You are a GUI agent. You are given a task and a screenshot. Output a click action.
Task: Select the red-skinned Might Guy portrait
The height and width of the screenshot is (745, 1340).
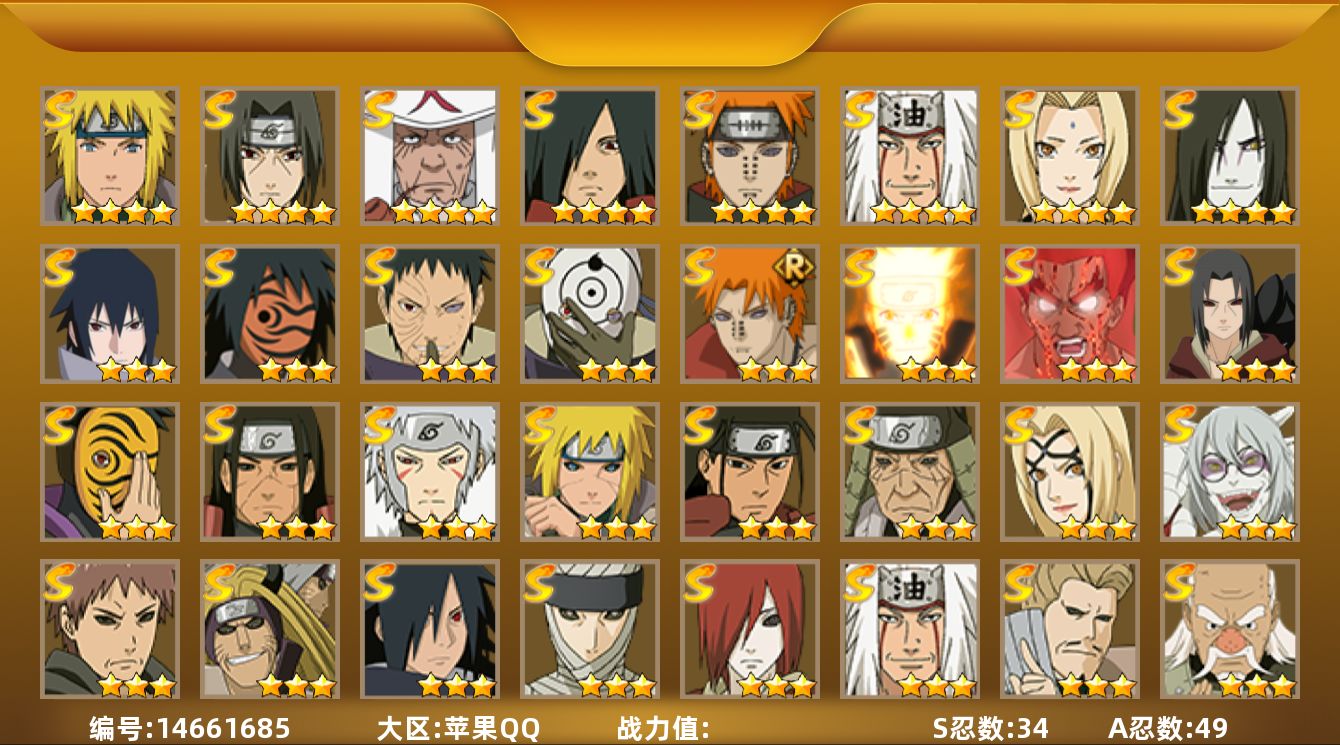(1069, 314)
